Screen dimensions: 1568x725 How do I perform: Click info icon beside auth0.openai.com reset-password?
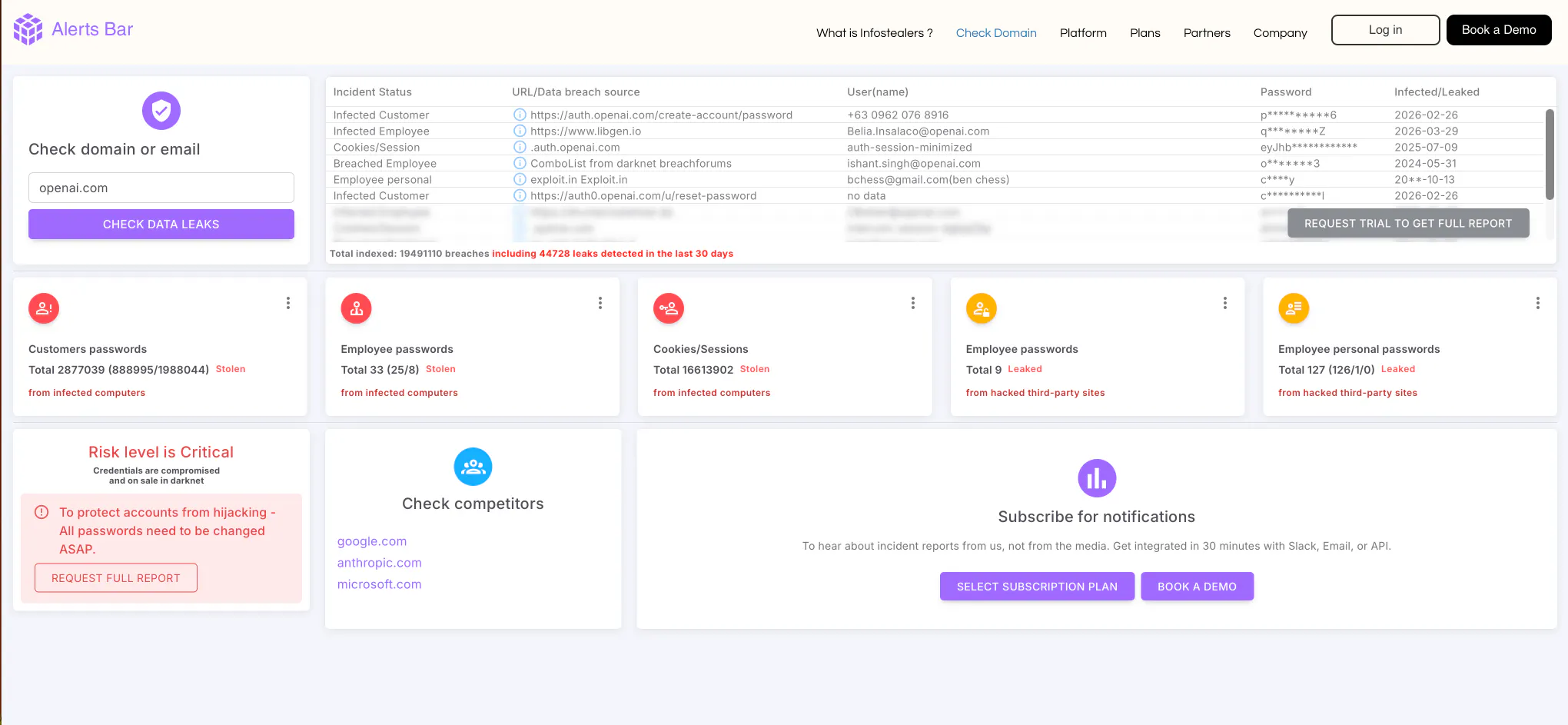click(x=520, y=195)
